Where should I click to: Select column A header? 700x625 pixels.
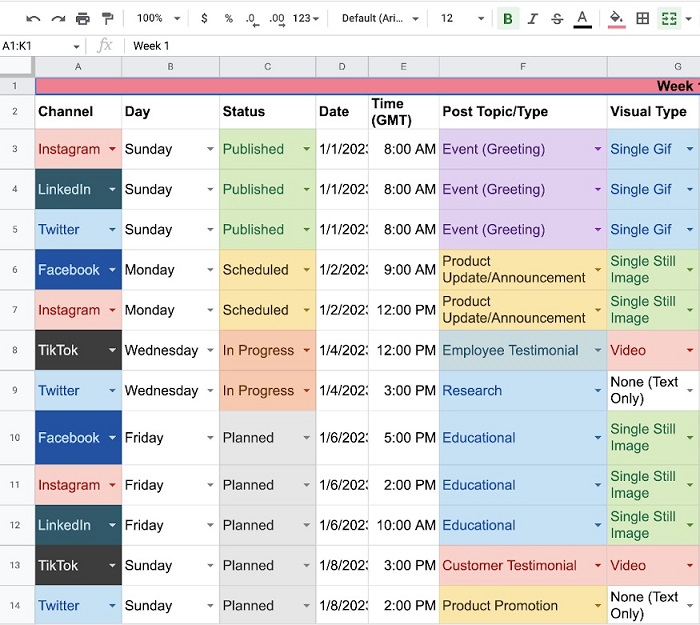pos(78,67)
